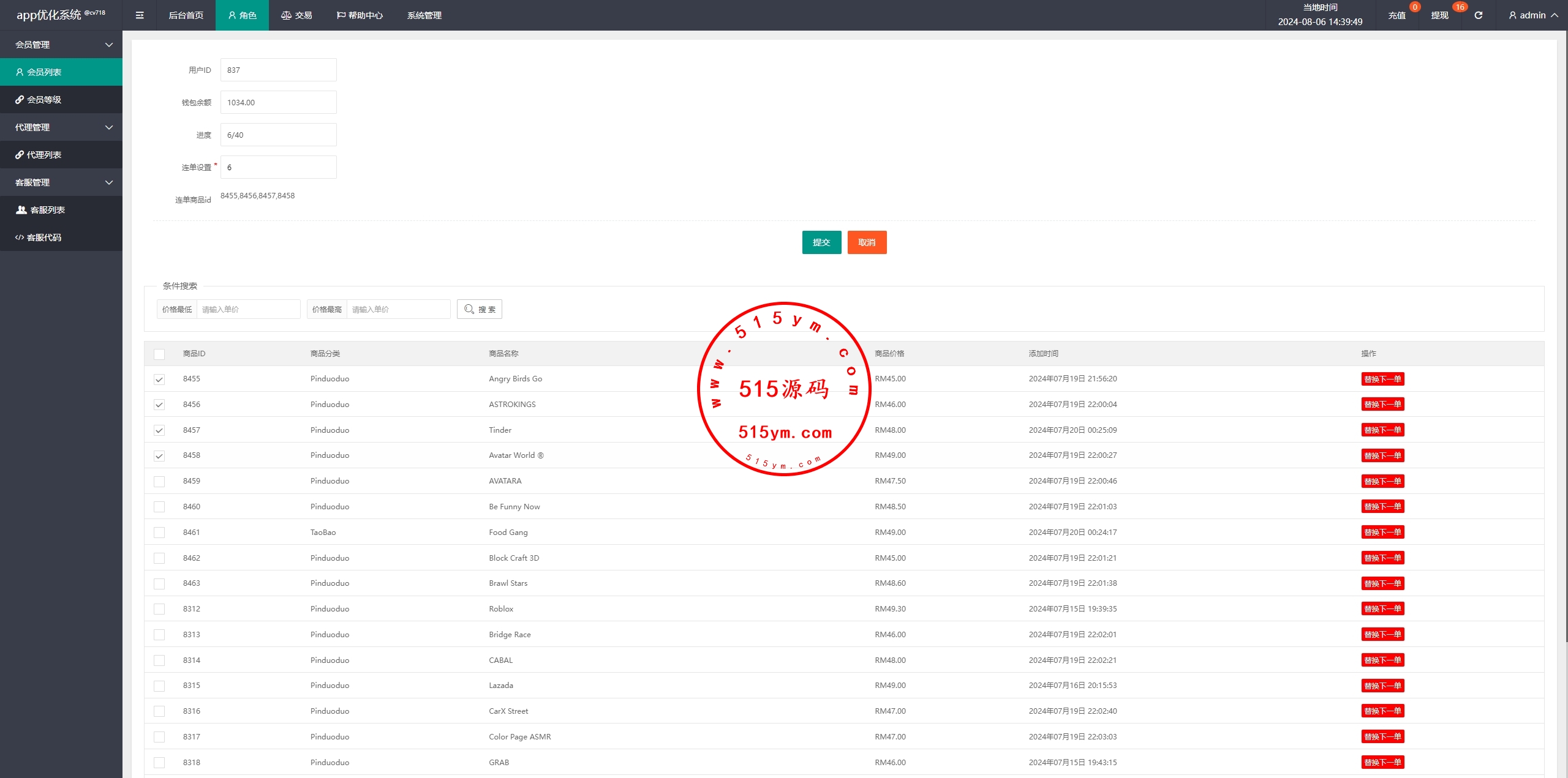
Task: Click the refresh icon in top bar
Action: click(1478, 15)
